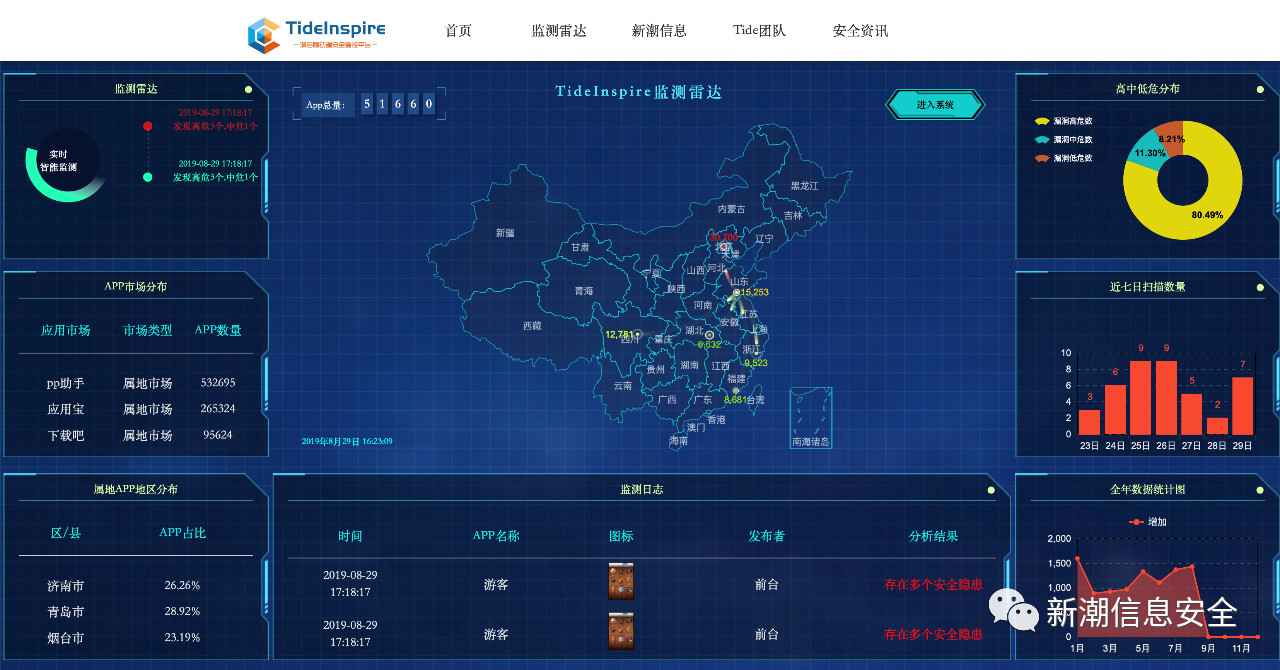Click the Sichuan map marker labeled 12,781
1280x670 pixels.
coord(638,334)
